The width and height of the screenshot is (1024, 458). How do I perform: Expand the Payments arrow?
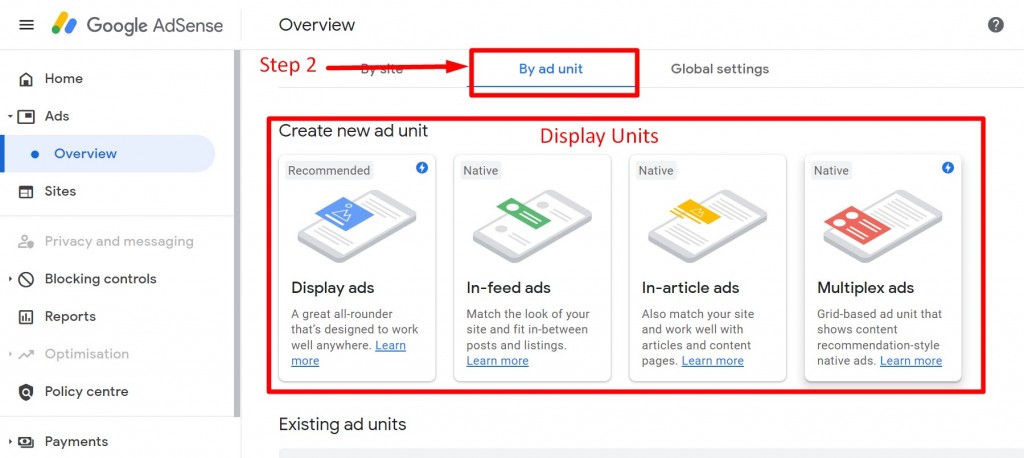pyautogui.click(x=10, y=442)
